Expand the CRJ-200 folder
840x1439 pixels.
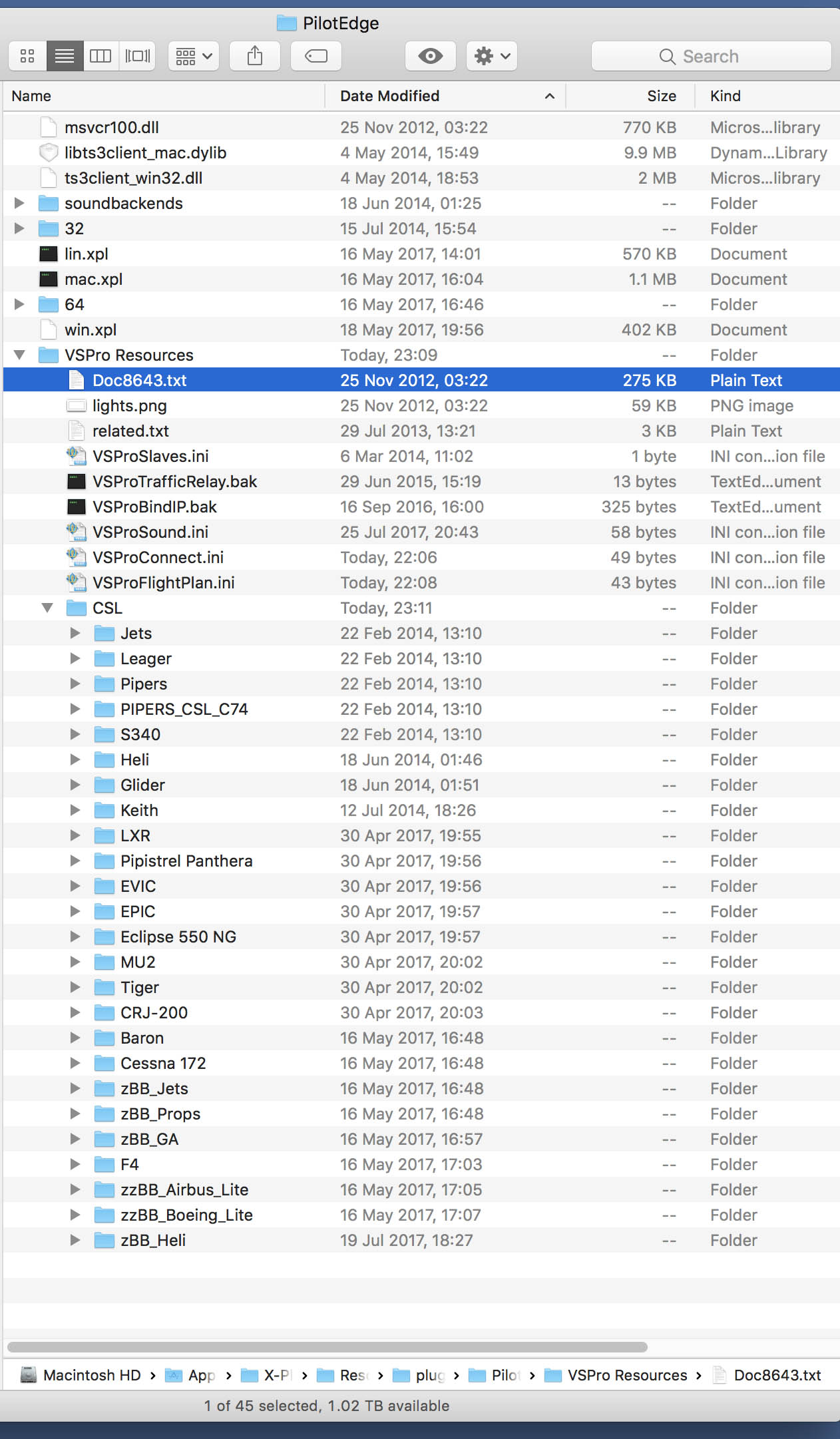[x=75, y=1012]
